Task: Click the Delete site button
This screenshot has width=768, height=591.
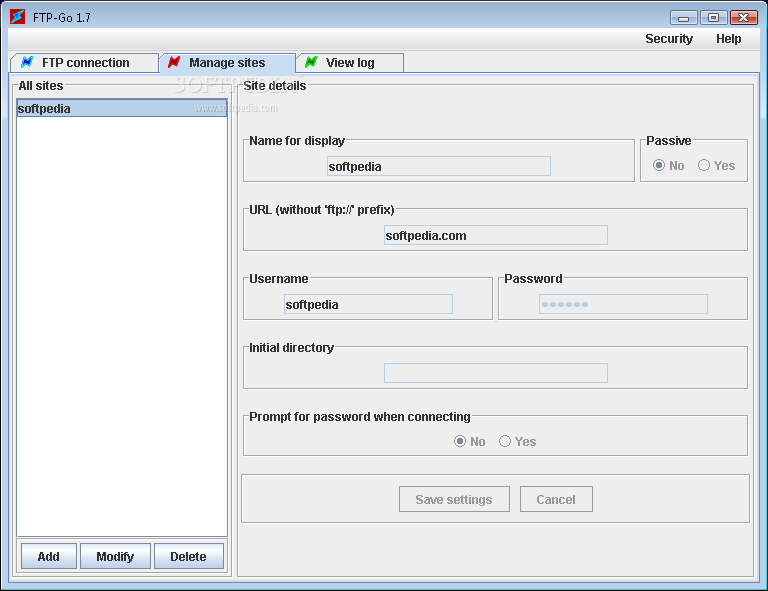Action: tap(189, 556)
